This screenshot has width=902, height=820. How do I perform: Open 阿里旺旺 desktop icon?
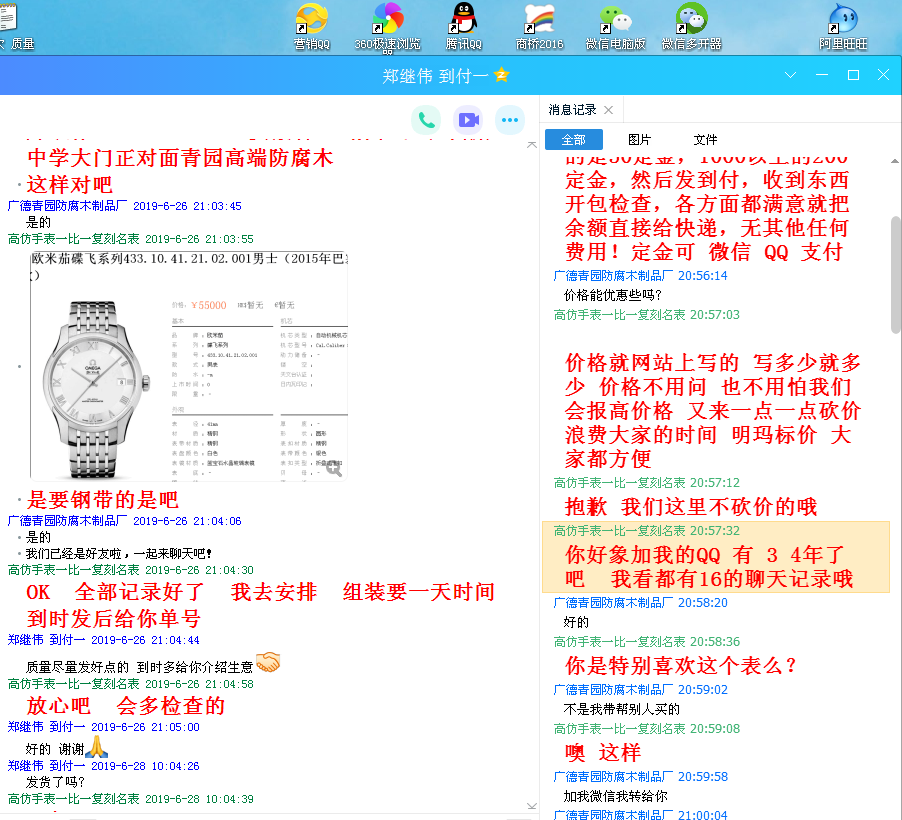tap(843, 20)
